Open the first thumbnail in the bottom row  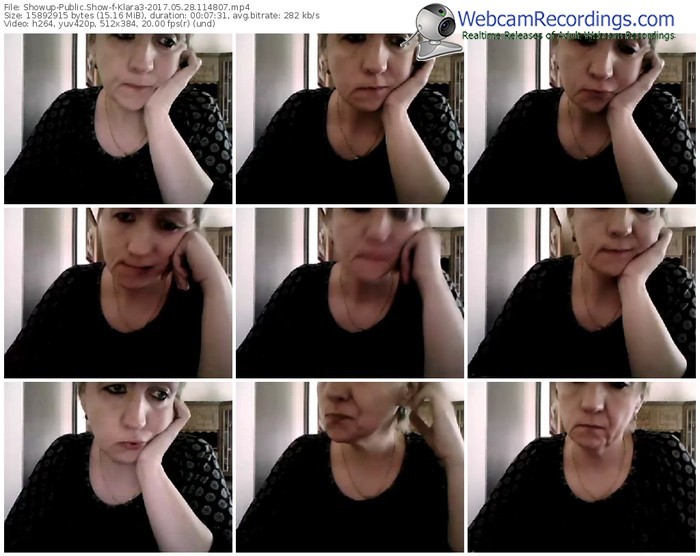click(118, 466)
